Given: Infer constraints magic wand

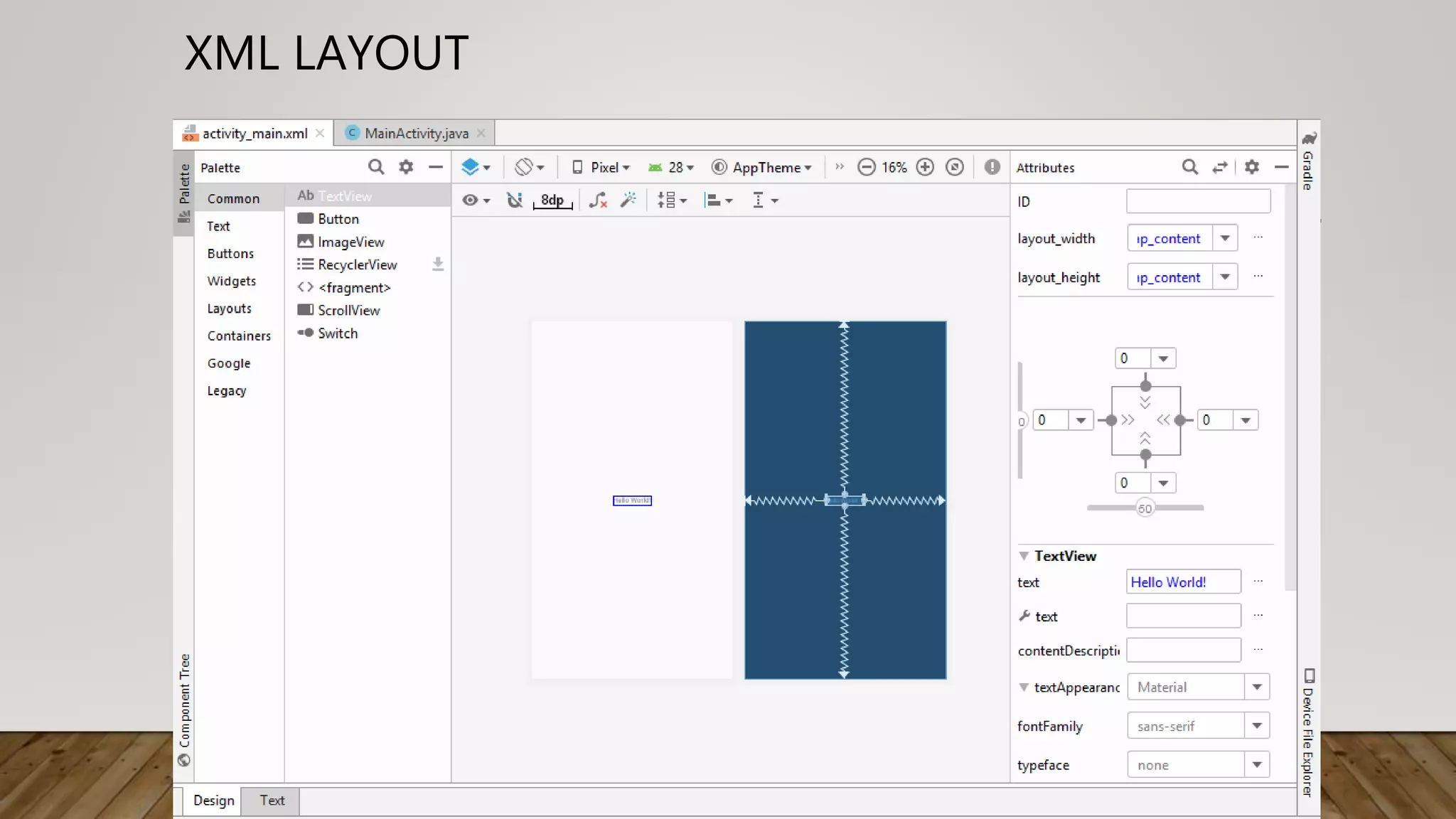Looking at the screenshot, I should (x=628, y=200).
